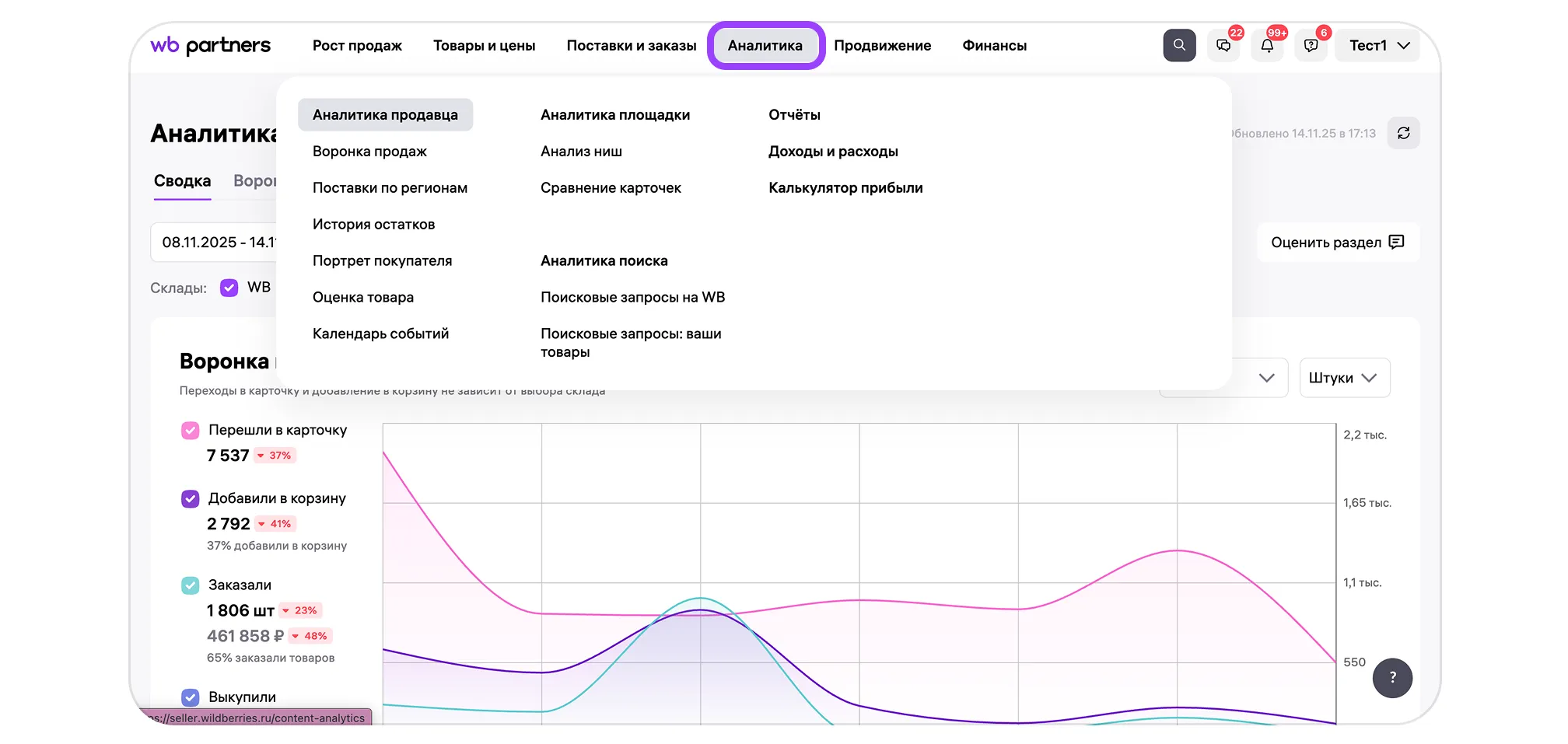This screenshot has height=744, width=1568.
Task: Open Продвижение in top navigation
Action: click(882, 46)
